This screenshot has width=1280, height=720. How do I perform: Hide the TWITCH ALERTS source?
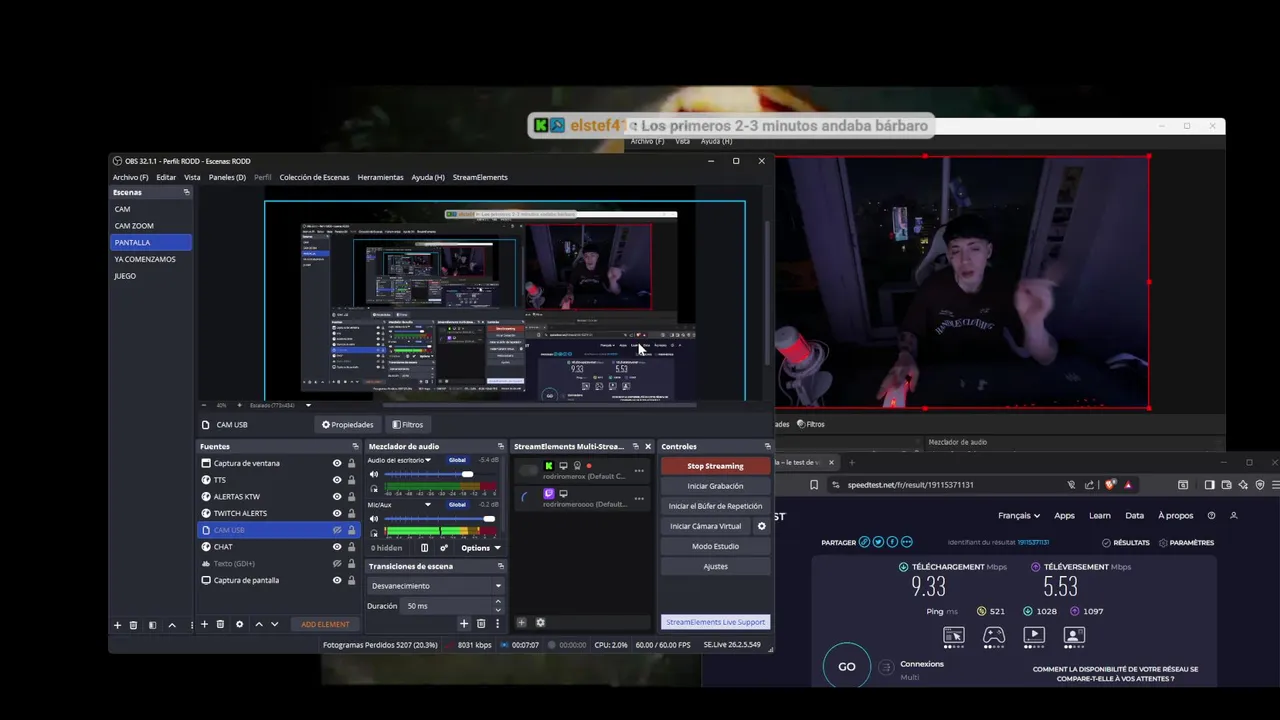click(337, 513)
